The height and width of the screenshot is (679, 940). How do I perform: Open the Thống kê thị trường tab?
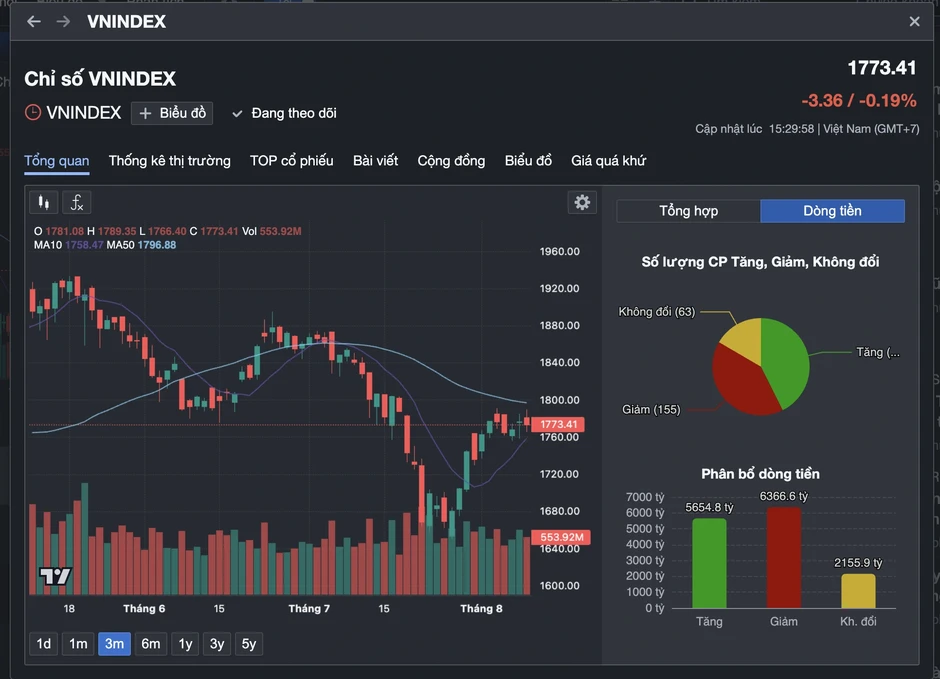(x=170, y=161)
